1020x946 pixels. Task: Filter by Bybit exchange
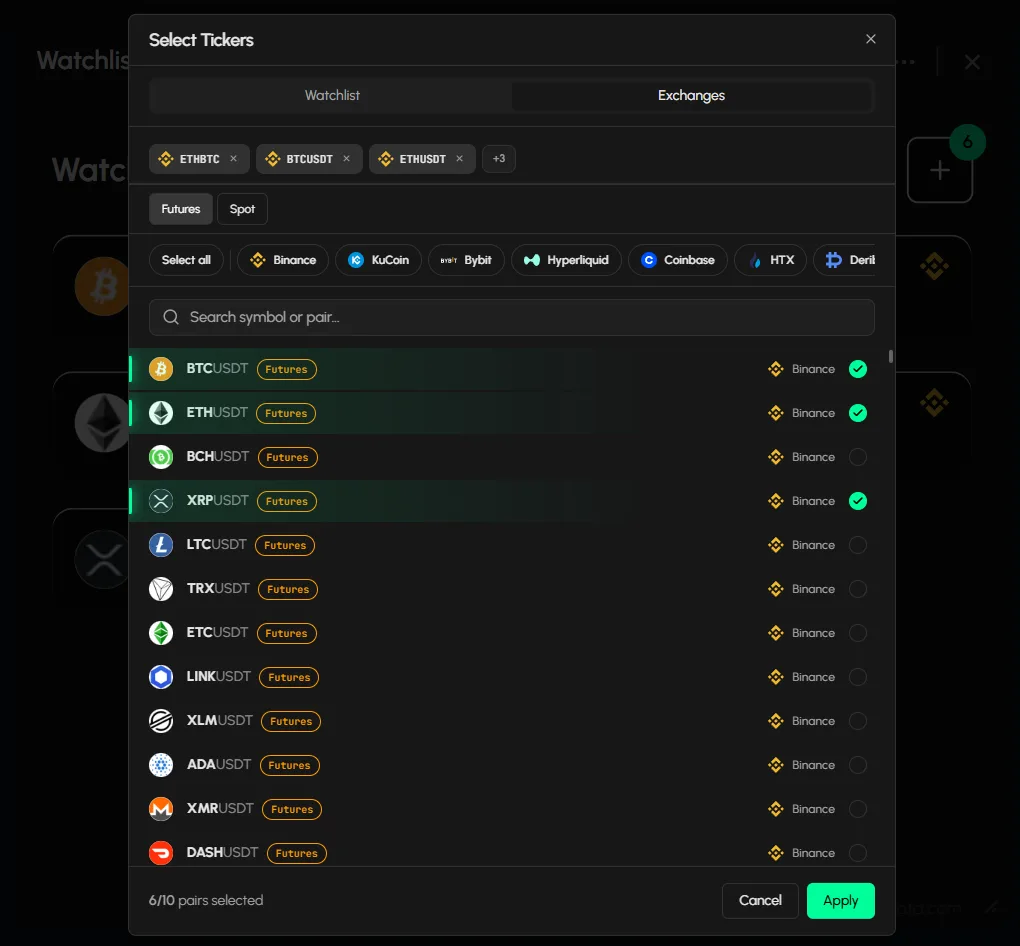[x=466, y=260]
